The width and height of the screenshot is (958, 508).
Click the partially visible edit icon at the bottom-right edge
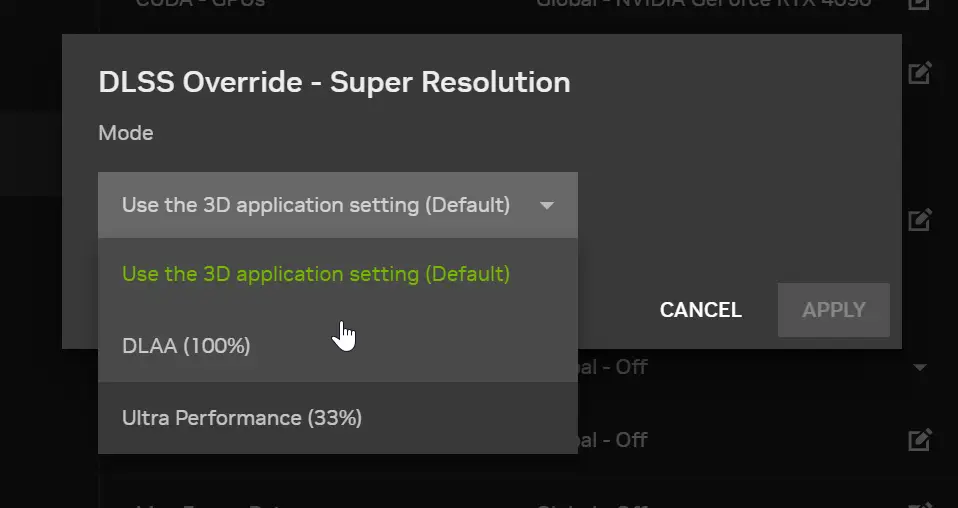click(x=920, y=504)
